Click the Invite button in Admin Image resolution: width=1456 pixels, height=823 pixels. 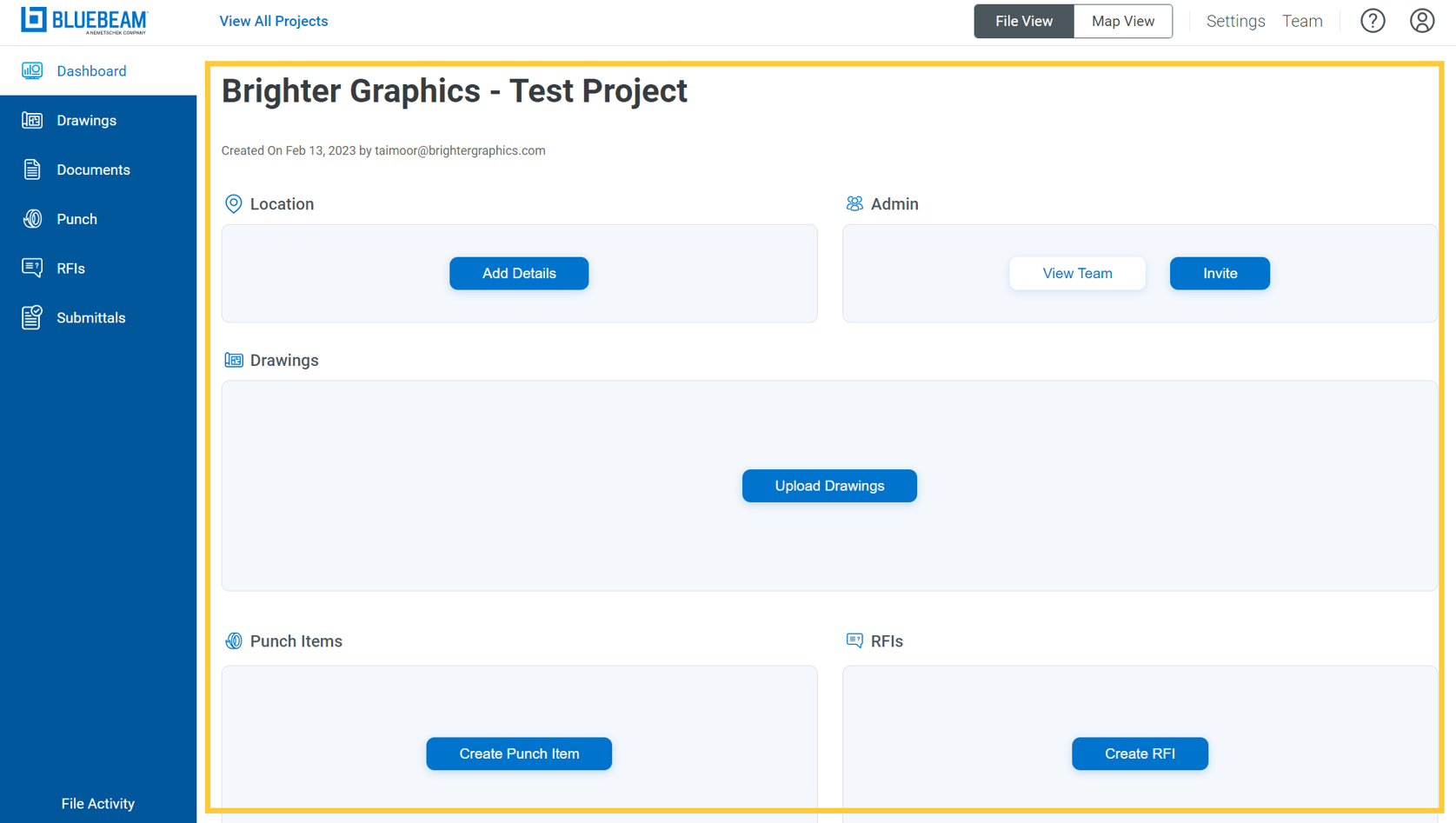1220,273
